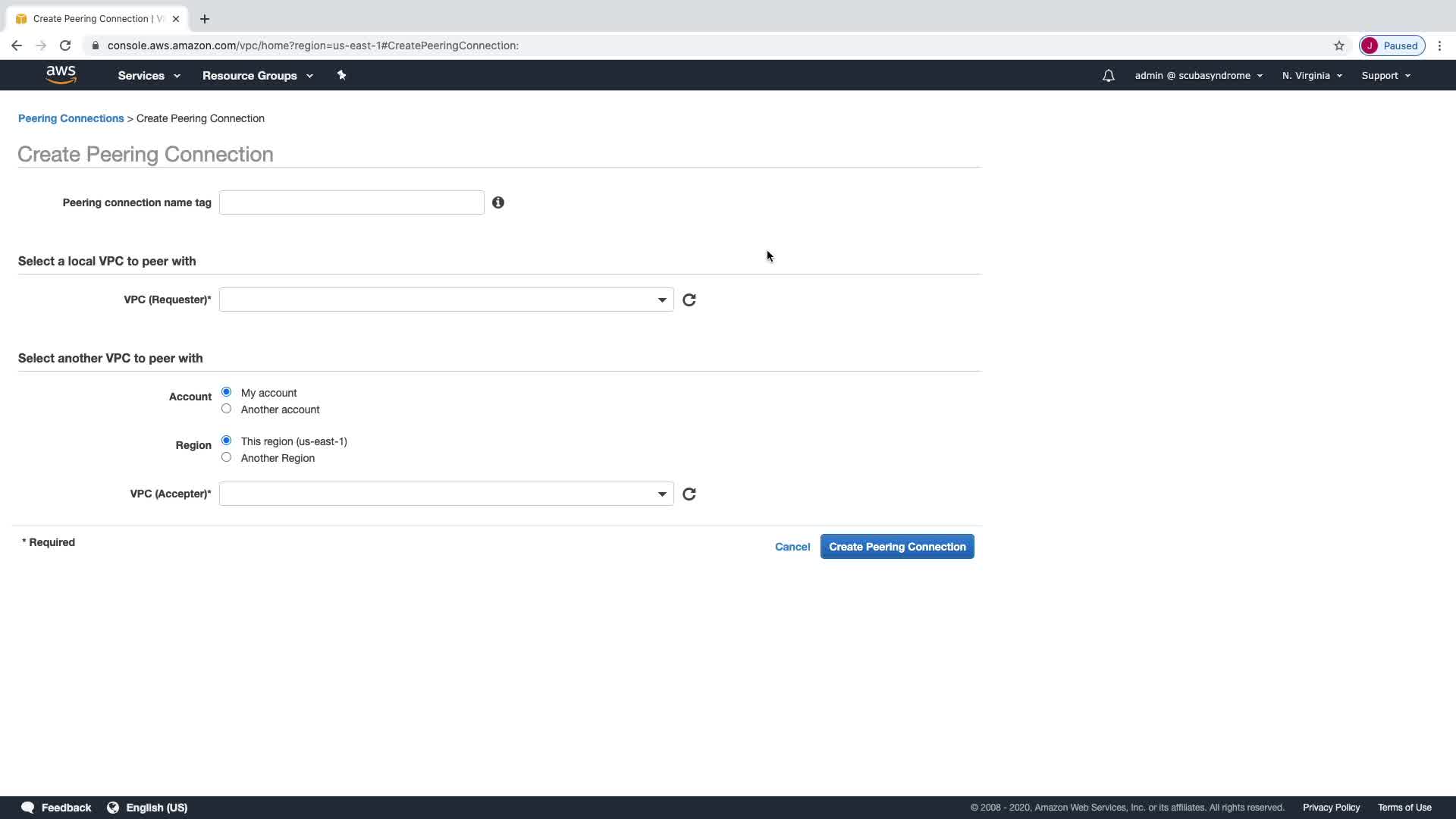Select the Another Region radio button
The image size is (1456, 819).
click(x=226, y=457)
